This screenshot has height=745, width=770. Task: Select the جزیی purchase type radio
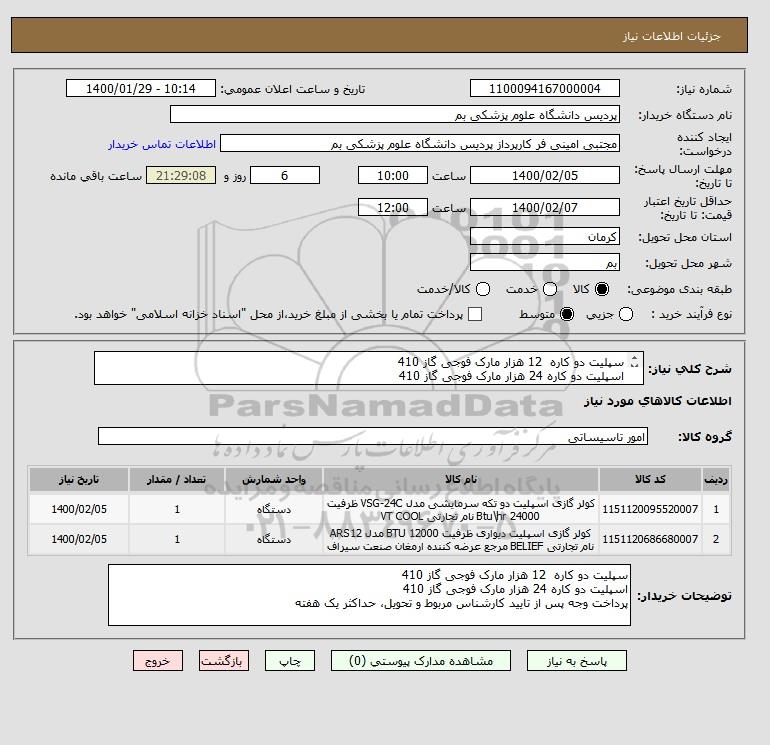coord(626,314)
